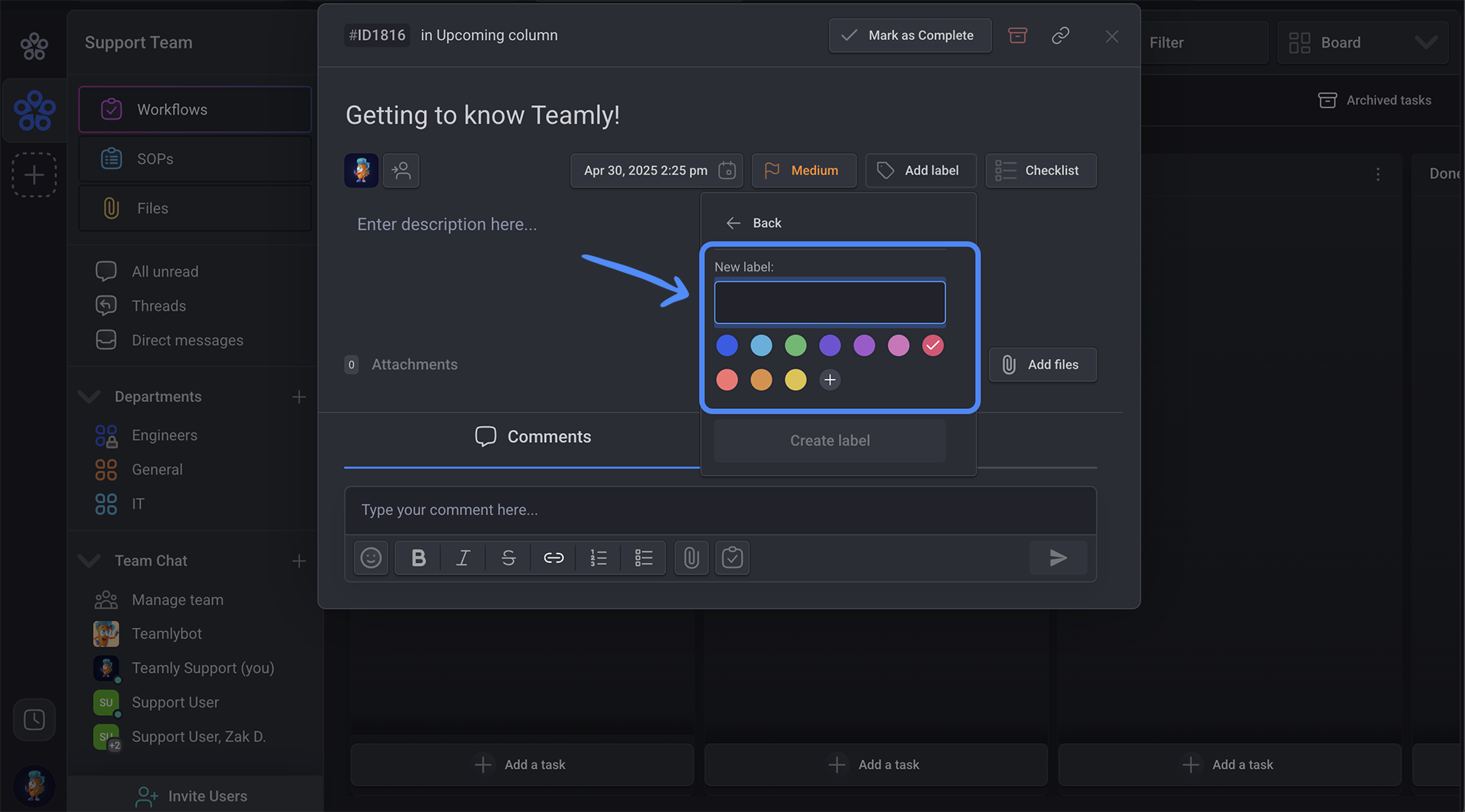Add a new workspace with the dashed plus

tap(34, 175)
